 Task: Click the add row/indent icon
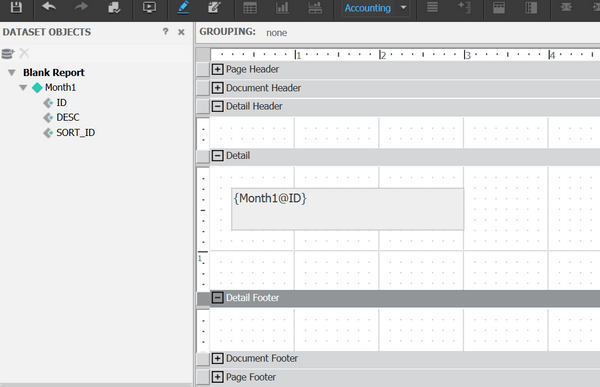point(465,7)
